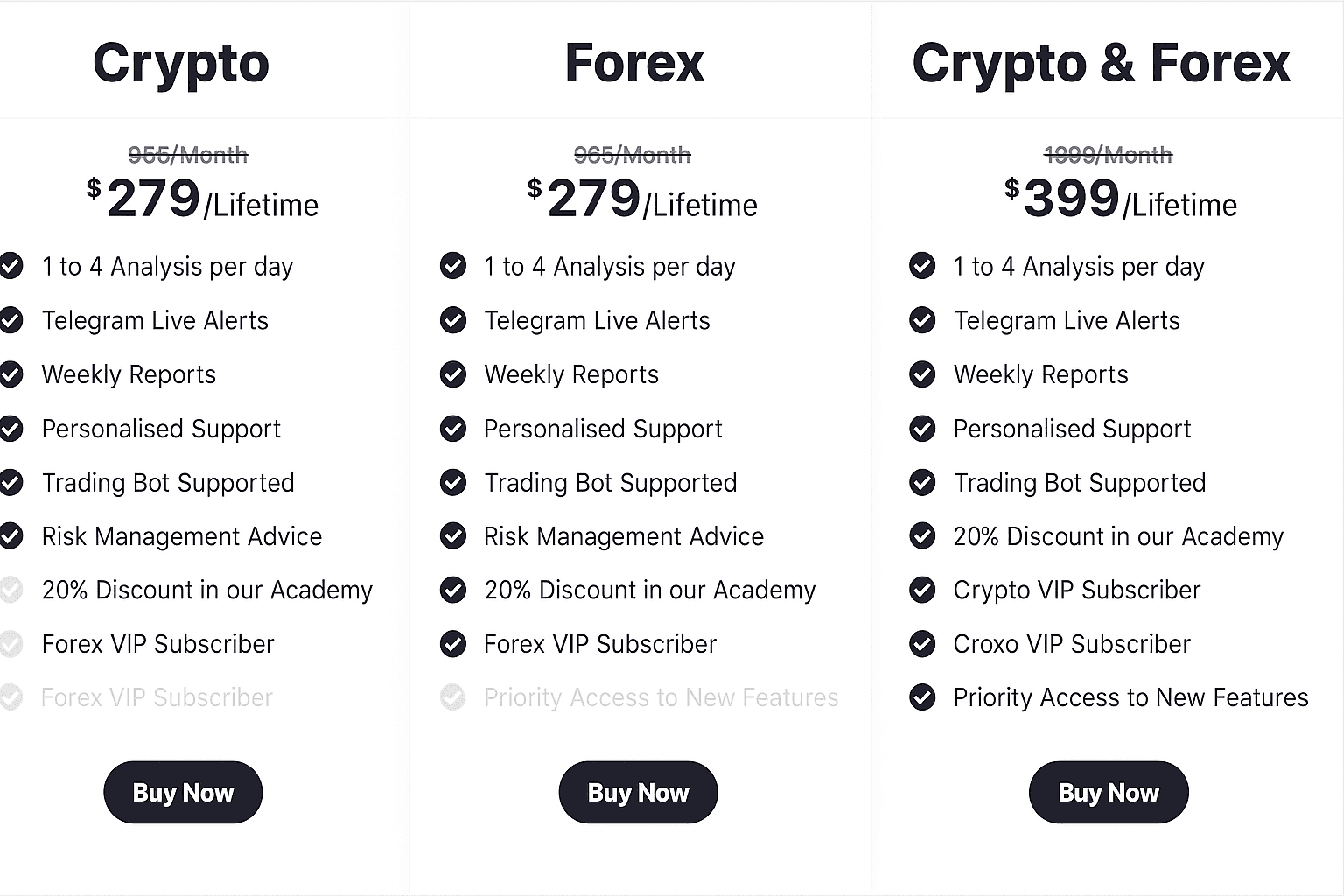Click the checkmark icon beside Forex 'Telegram Live Alerts'
This screenshot has height=896, width=1344.
point(453,321)
